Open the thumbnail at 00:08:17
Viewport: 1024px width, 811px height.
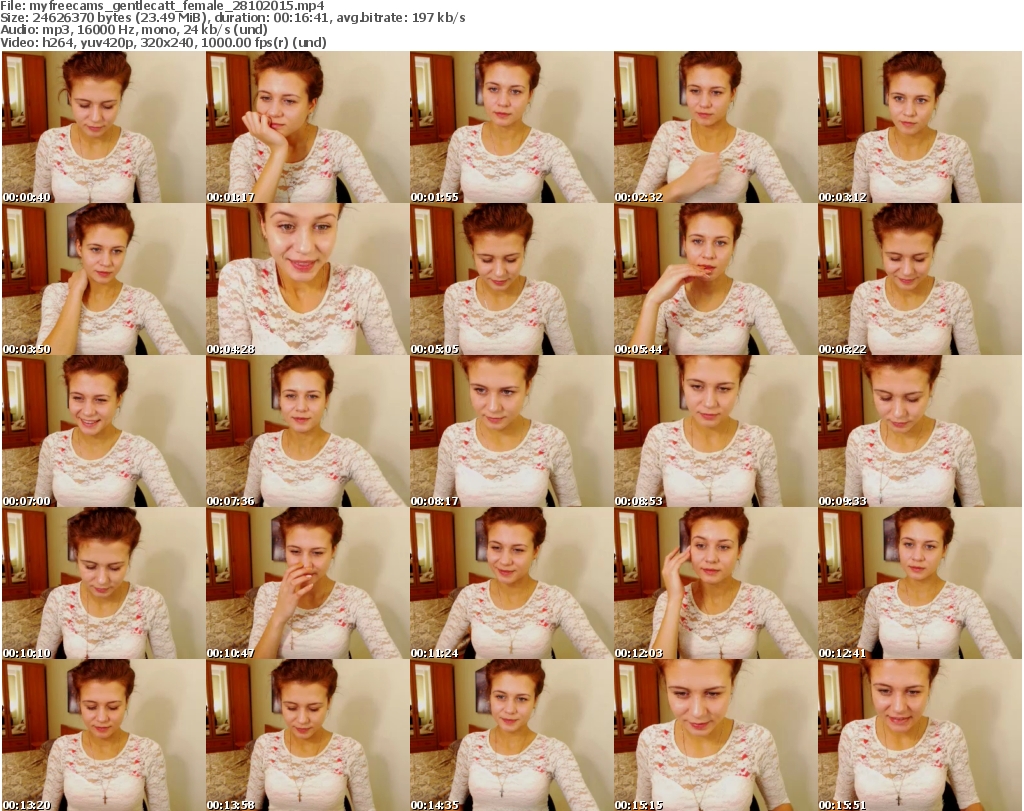[511, 432]
